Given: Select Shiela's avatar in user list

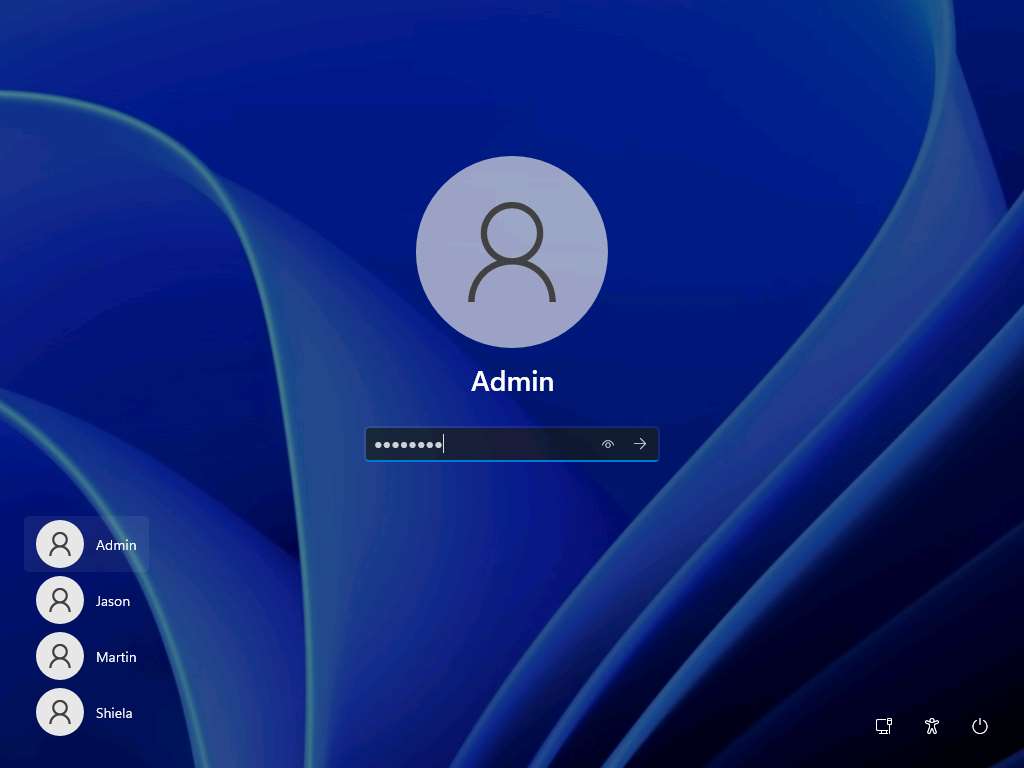Looking at the screenshot, I should pos(60,713).
